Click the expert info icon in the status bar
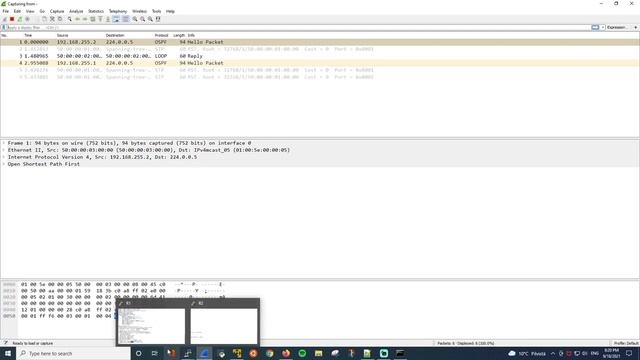 (5, 343)
